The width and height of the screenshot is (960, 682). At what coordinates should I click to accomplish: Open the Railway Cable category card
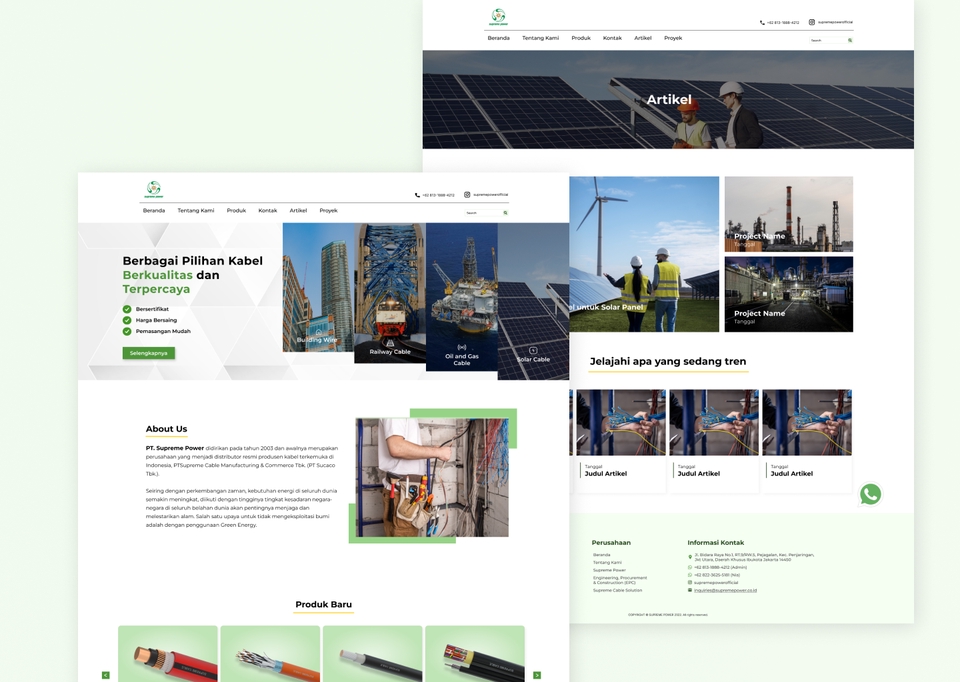[x=390, y=293]
